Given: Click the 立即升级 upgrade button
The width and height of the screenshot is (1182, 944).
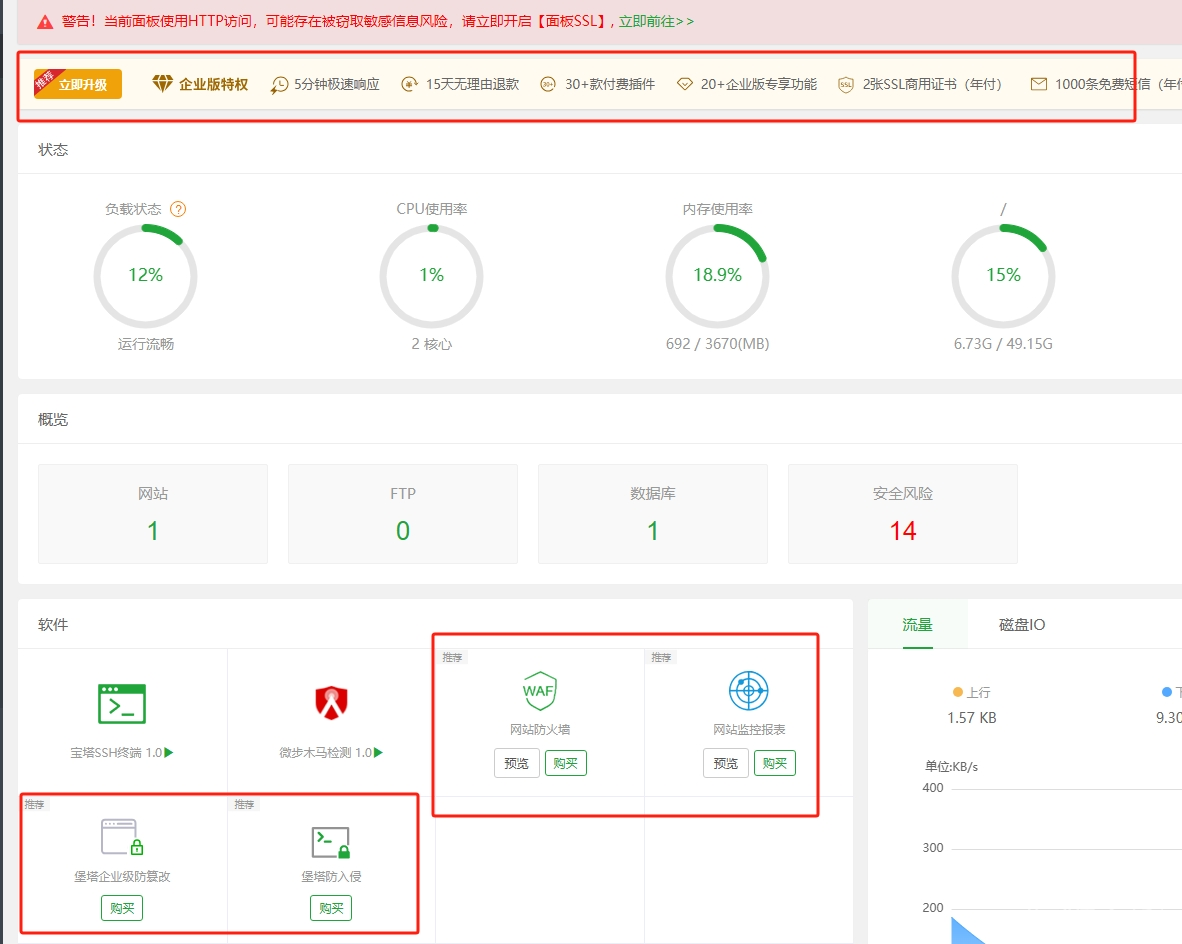Looking at the screenshot, I should (78, 84).
